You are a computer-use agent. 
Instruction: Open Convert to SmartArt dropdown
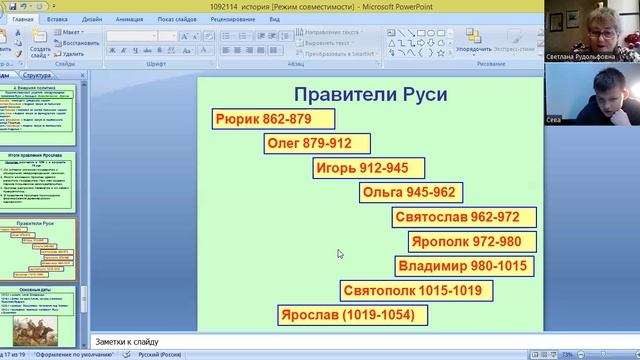[337, 53]
